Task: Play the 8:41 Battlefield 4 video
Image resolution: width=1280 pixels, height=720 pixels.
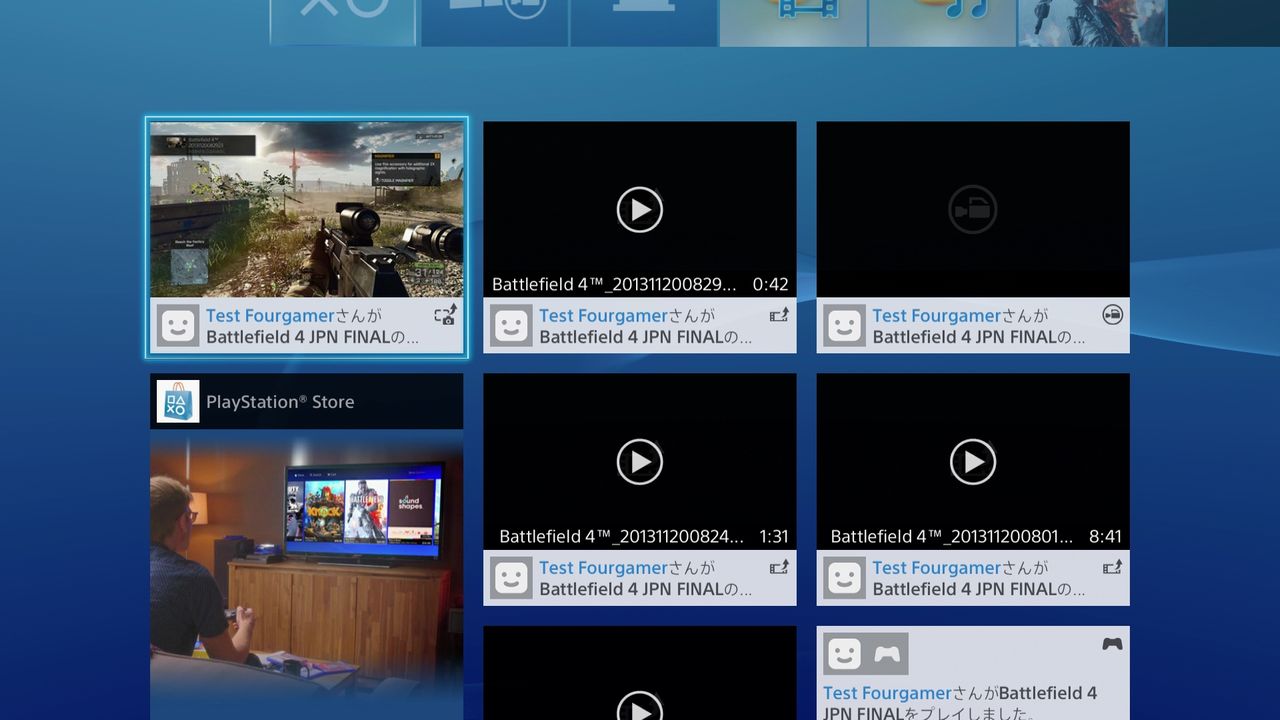Action: pyautogui.click(x=973, y=461)
